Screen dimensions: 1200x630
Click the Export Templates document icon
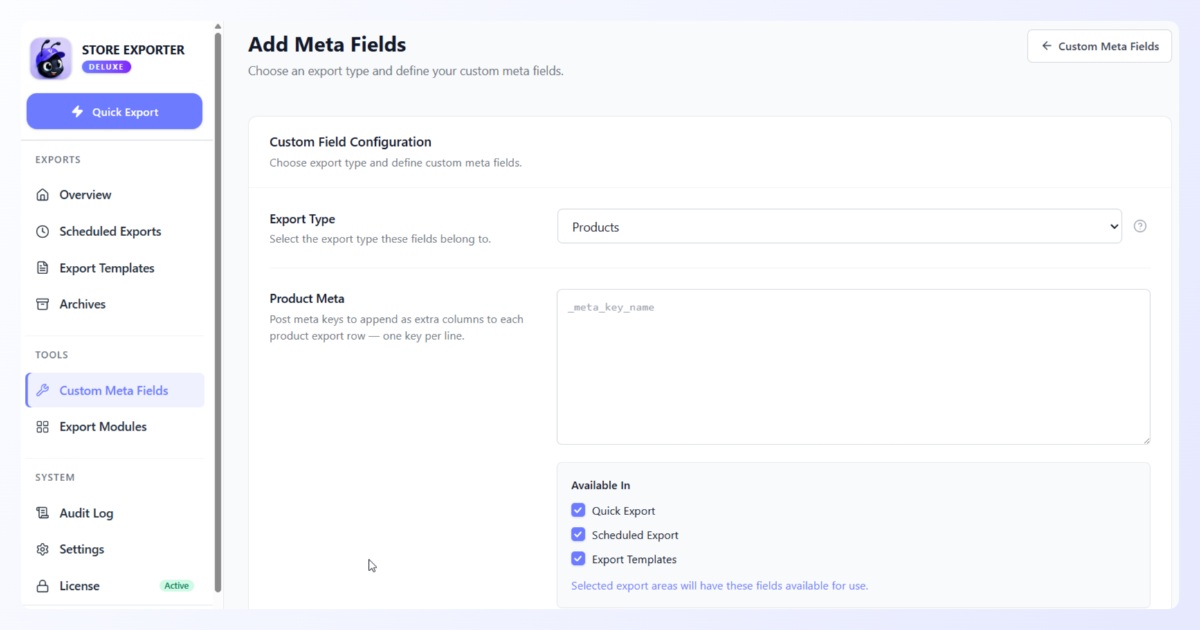(42, 268)
